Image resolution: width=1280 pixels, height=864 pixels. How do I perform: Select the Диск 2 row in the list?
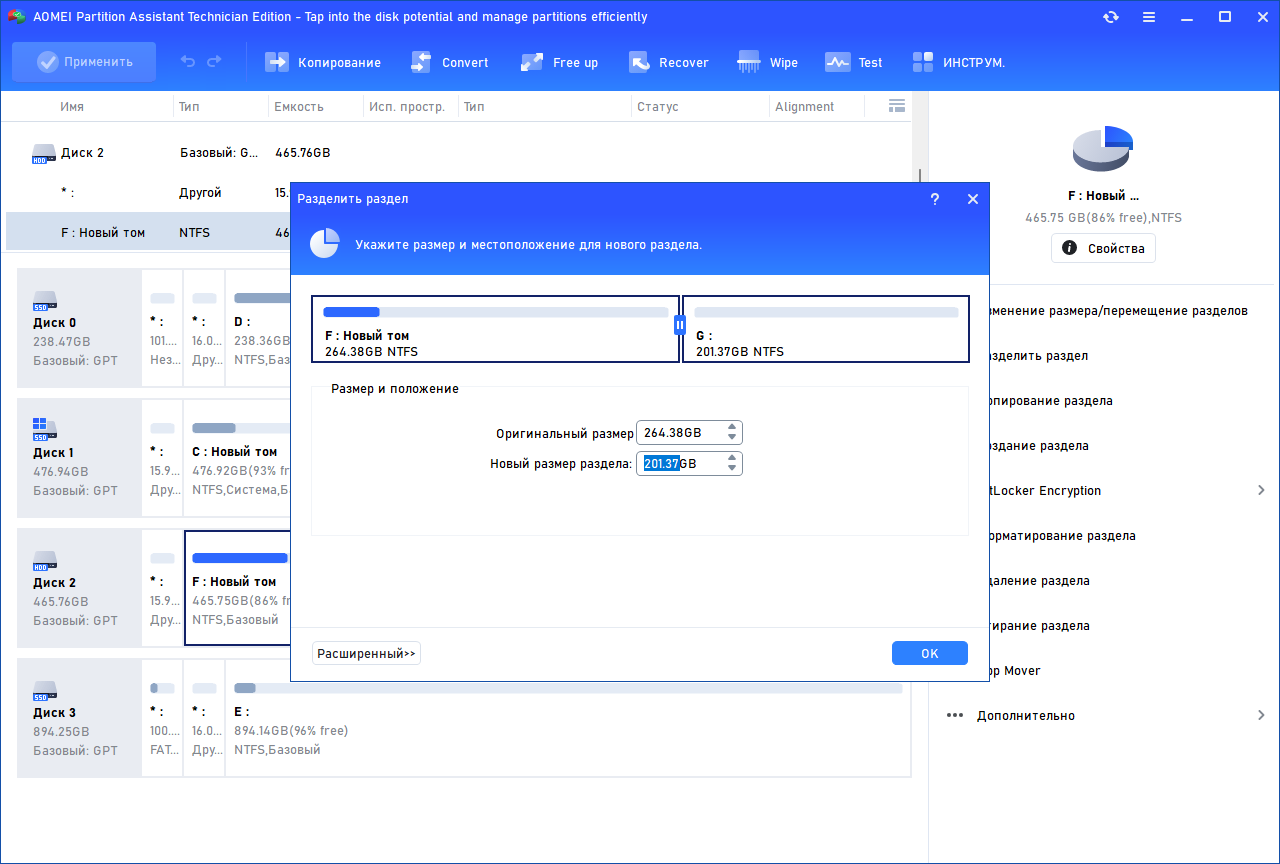459,153
